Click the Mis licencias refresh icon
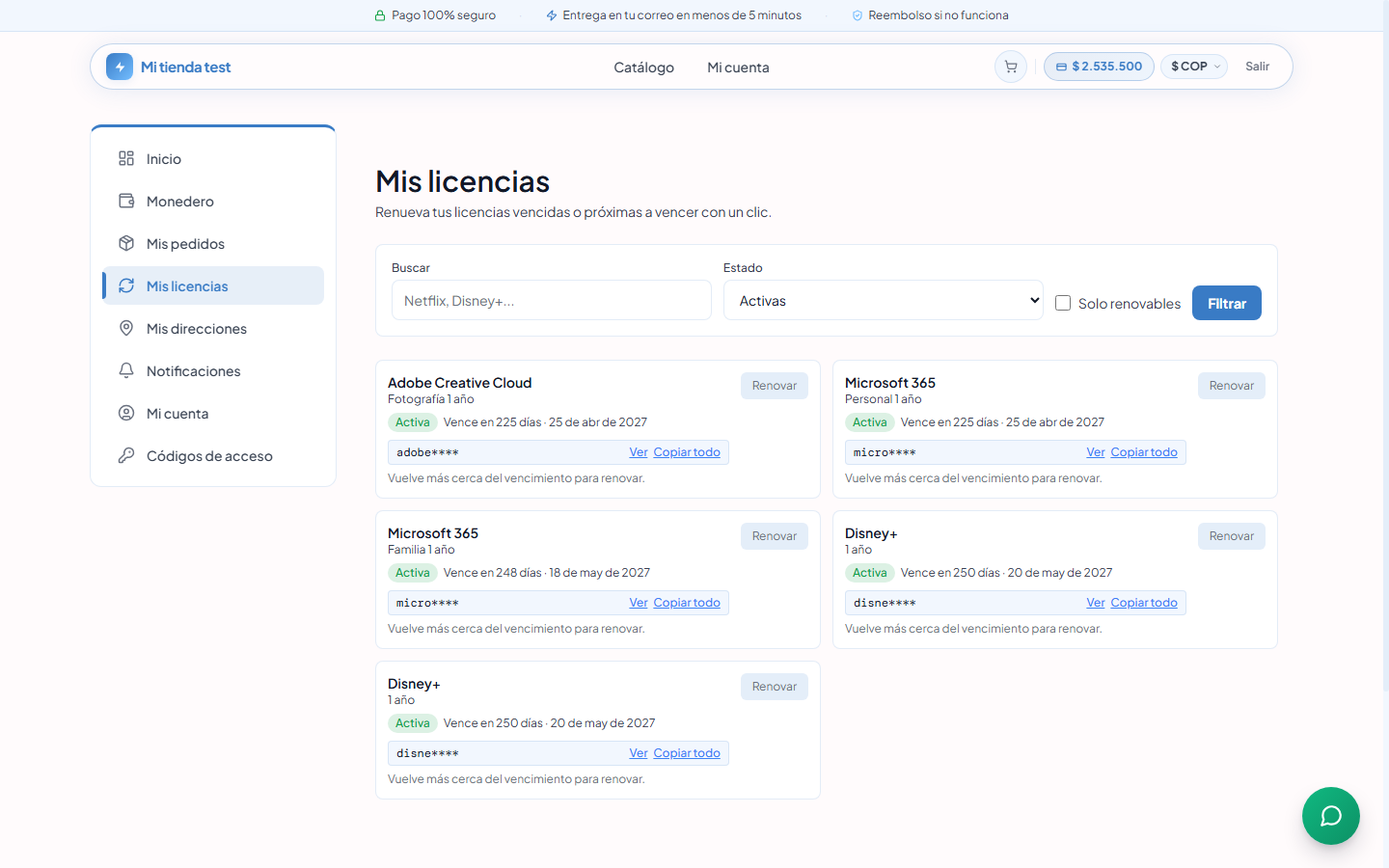Screen dimensions: 1389x868 point(126,285)
